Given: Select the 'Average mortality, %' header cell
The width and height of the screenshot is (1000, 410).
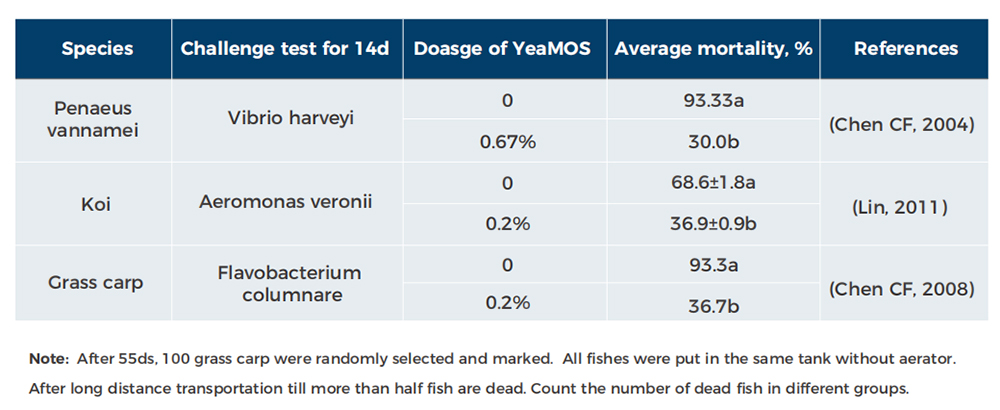Looking at the screenshot, I should [713, 49].
